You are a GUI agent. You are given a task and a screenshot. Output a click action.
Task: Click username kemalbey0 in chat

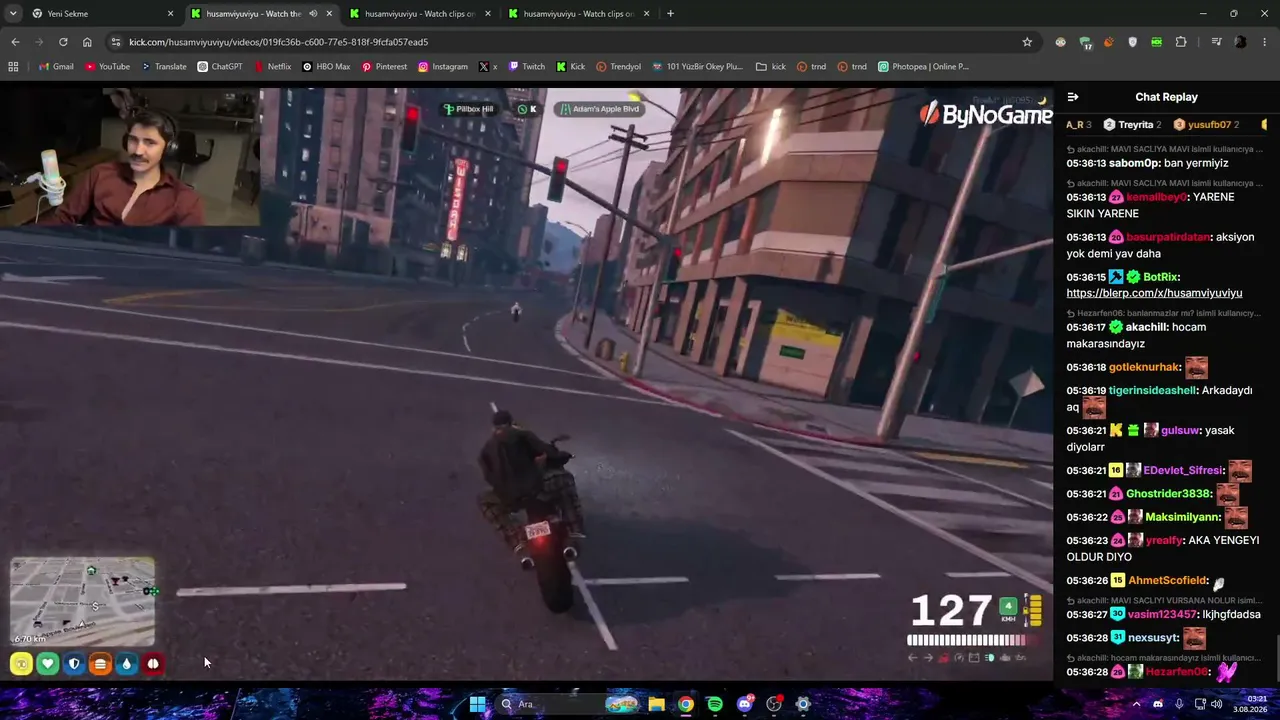pos(1157,197)
